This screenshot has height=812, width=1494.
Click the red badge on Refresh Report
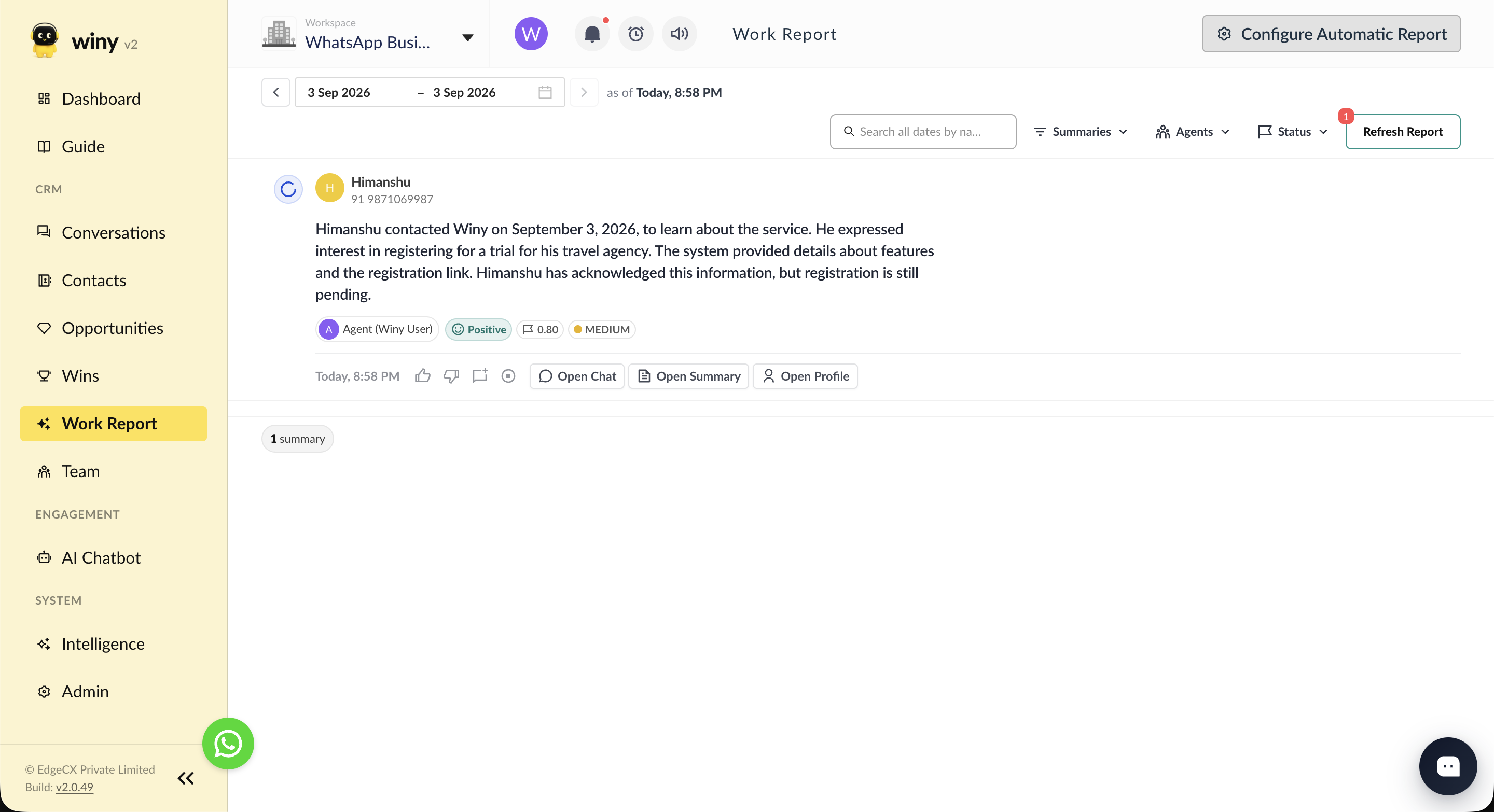(x=1346, y=117)
